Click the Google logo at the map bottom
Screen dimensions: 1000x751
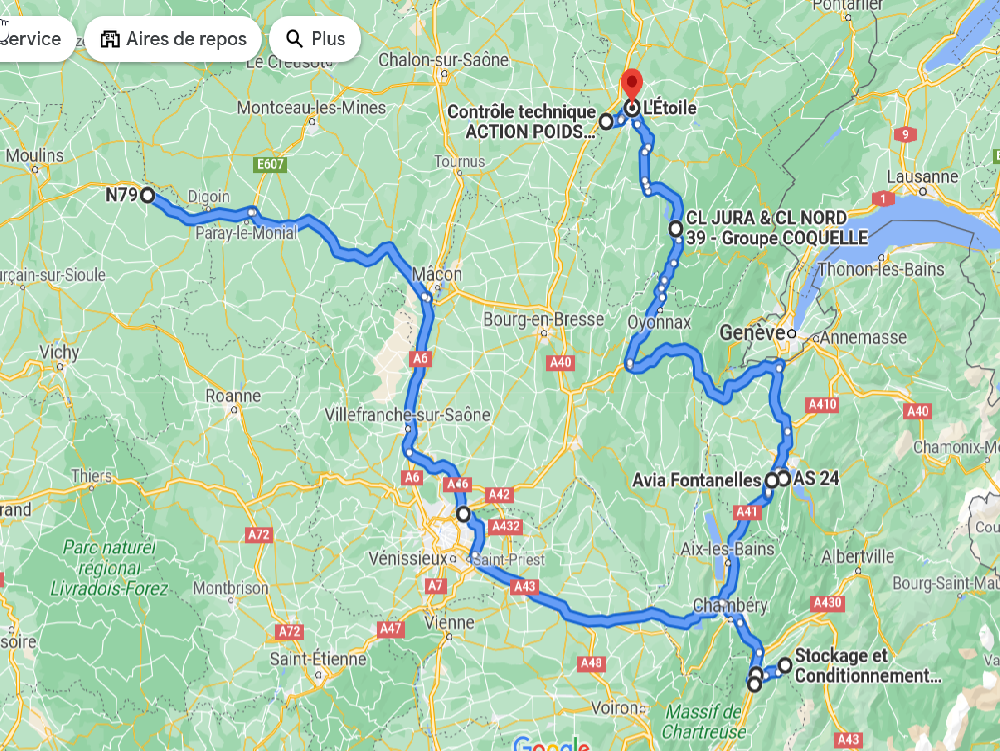tap(551, 743)
